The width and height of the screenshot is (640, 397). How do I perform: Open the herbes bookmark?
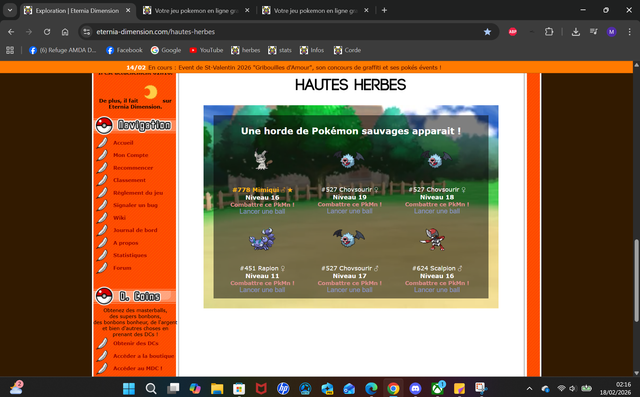click(245, 50)
